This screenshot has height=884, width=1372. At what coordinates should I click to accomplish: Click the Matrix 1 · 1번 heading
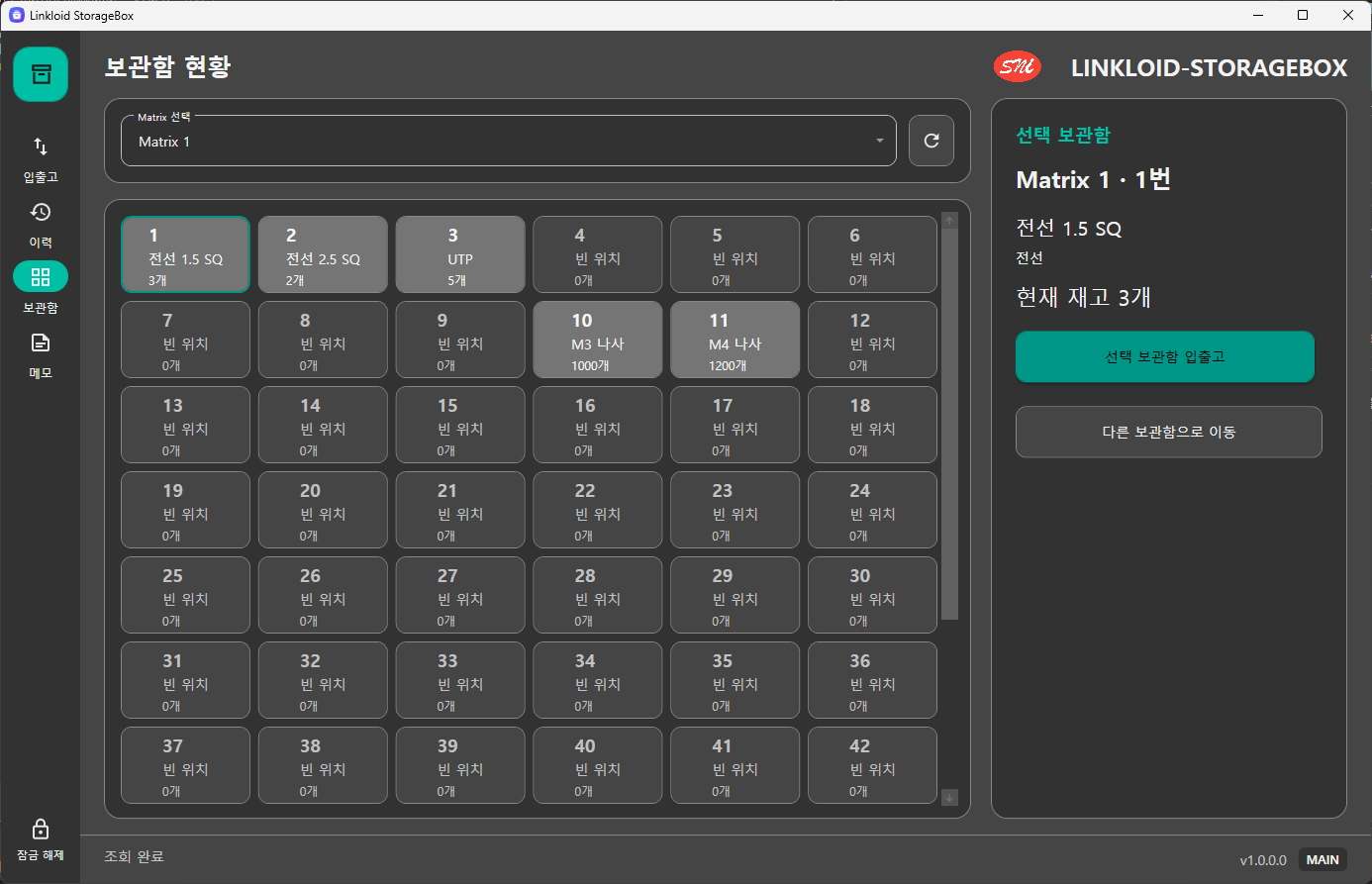(1094, 179)
